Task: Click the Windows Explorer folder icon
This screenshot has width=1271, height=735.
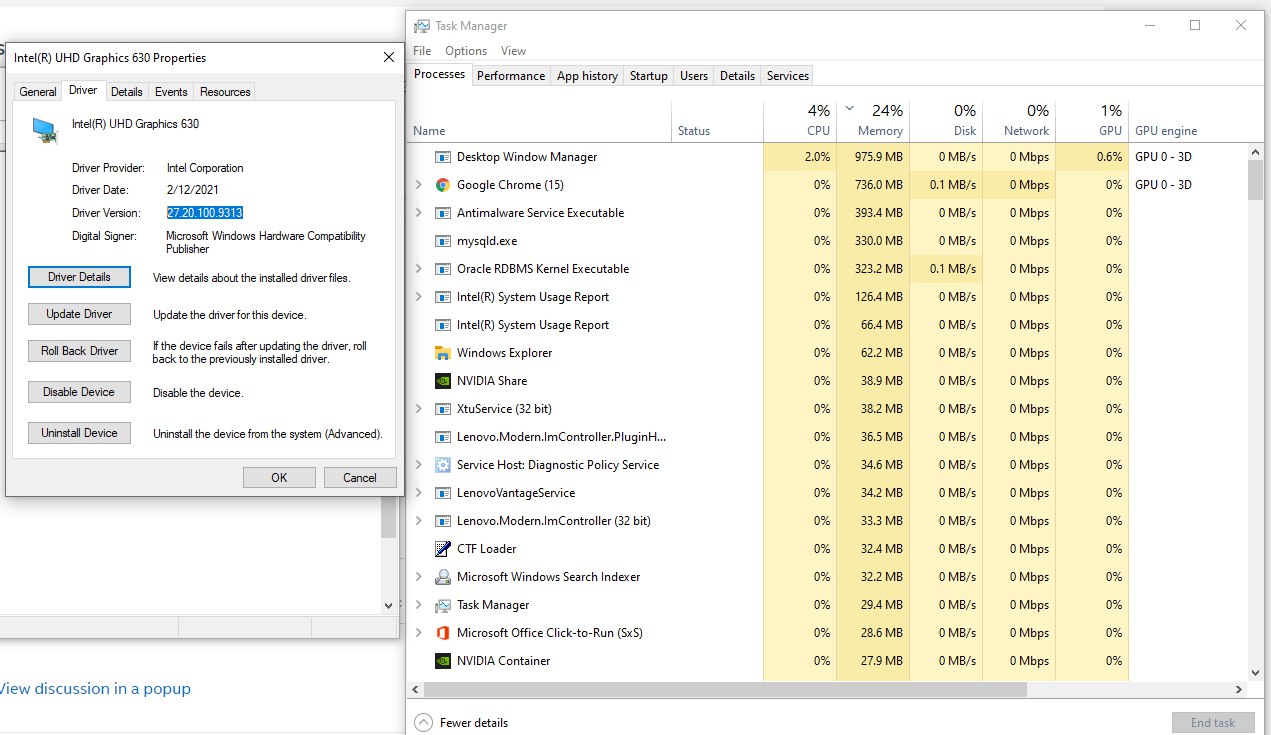Action: tap(443, 353)
